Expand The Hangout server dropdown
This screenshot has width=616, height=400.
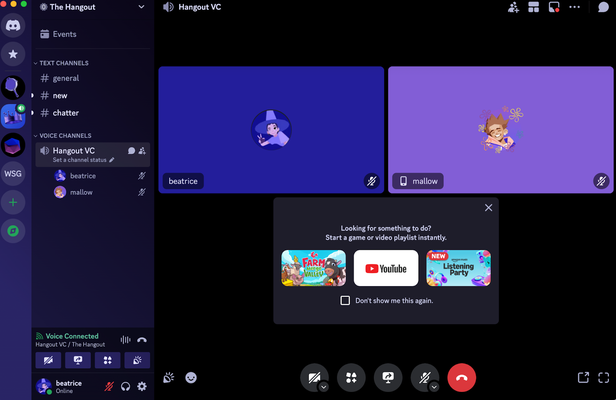[141, 7]
